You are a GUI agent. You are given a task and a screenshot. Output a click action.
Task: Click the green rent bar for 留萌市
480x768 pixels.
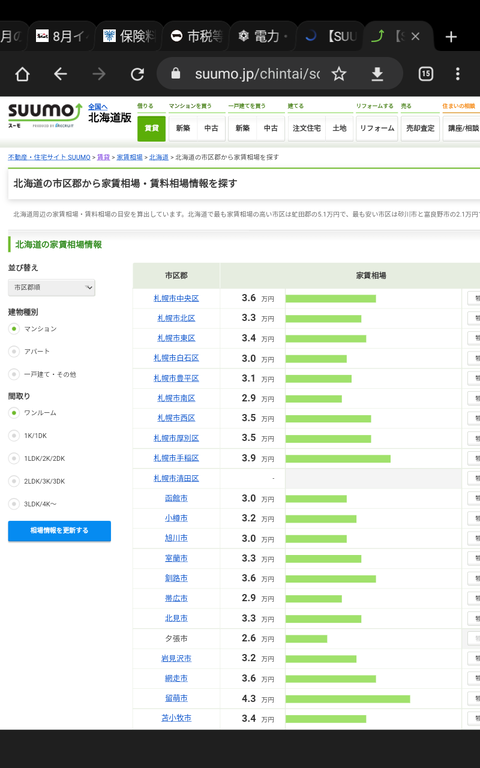pyautogui.click(x=348, y=699)
